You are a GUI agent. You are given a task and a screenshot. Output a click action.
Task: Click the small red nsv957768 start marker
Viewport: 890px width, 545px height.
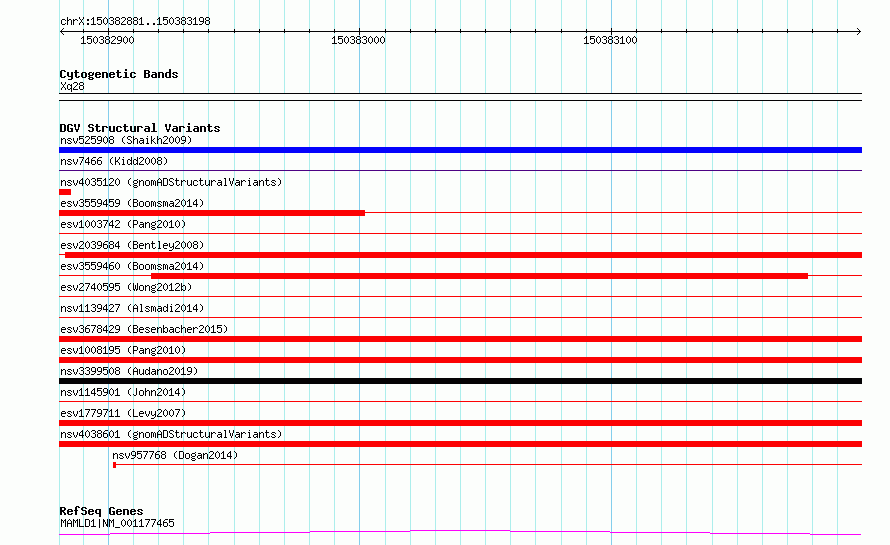click(115, 465)
